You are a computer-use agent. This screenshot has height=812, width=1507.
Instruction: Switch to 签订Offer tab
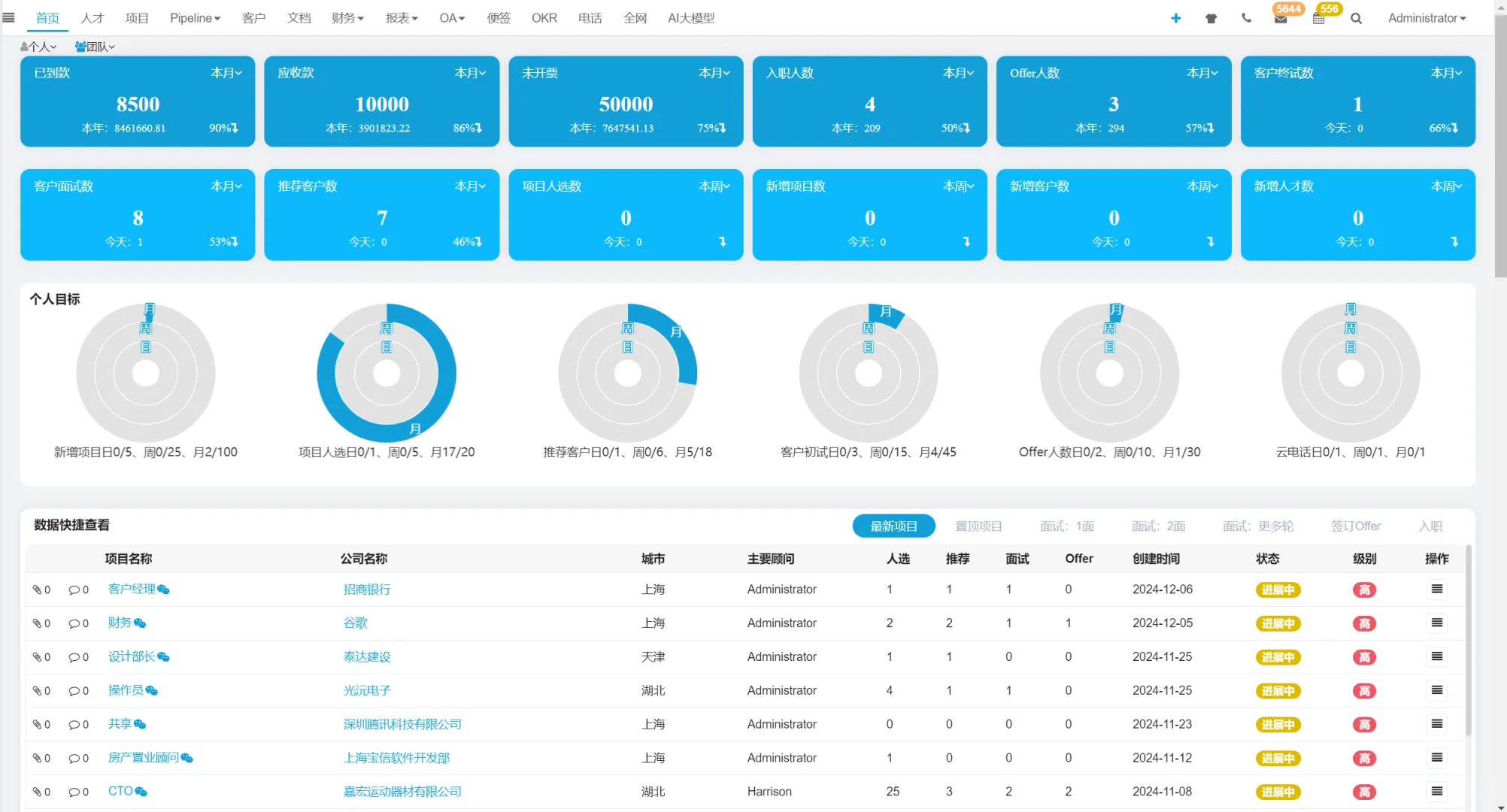pos(1355,526)
